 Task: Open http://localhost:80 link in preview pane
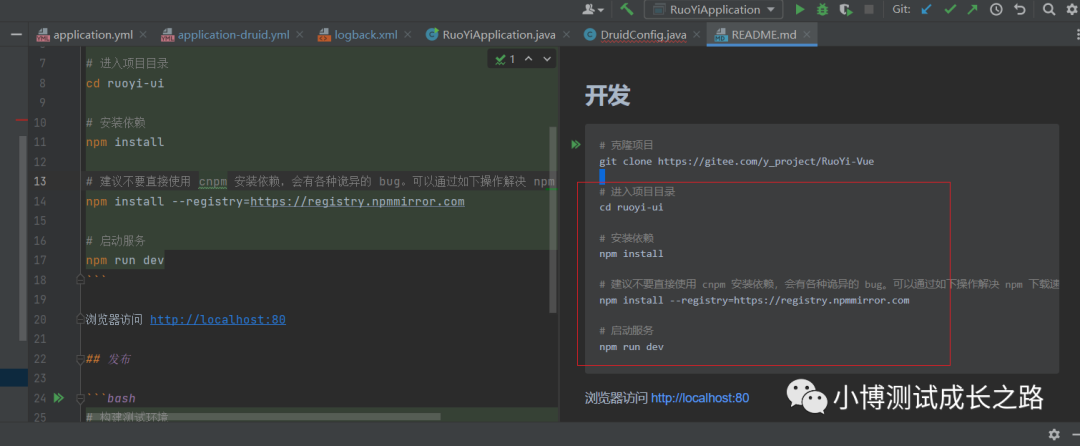click(x=700, y=398)
